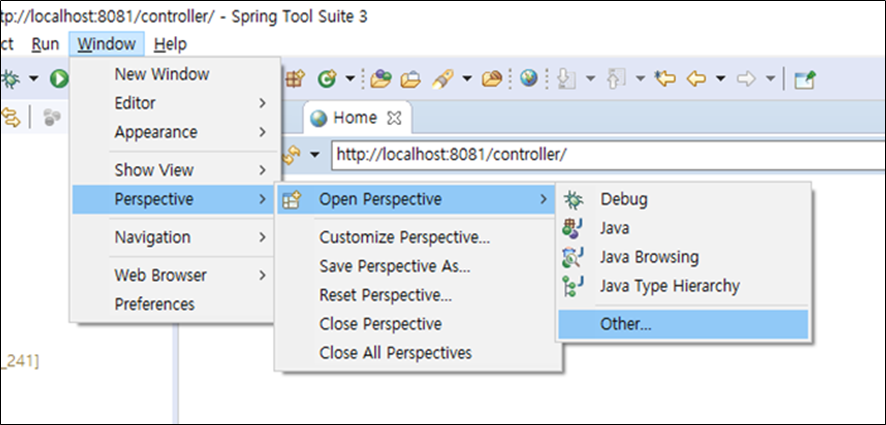
Task: Select the Perspective menu entry
Action: click(175, 199)
